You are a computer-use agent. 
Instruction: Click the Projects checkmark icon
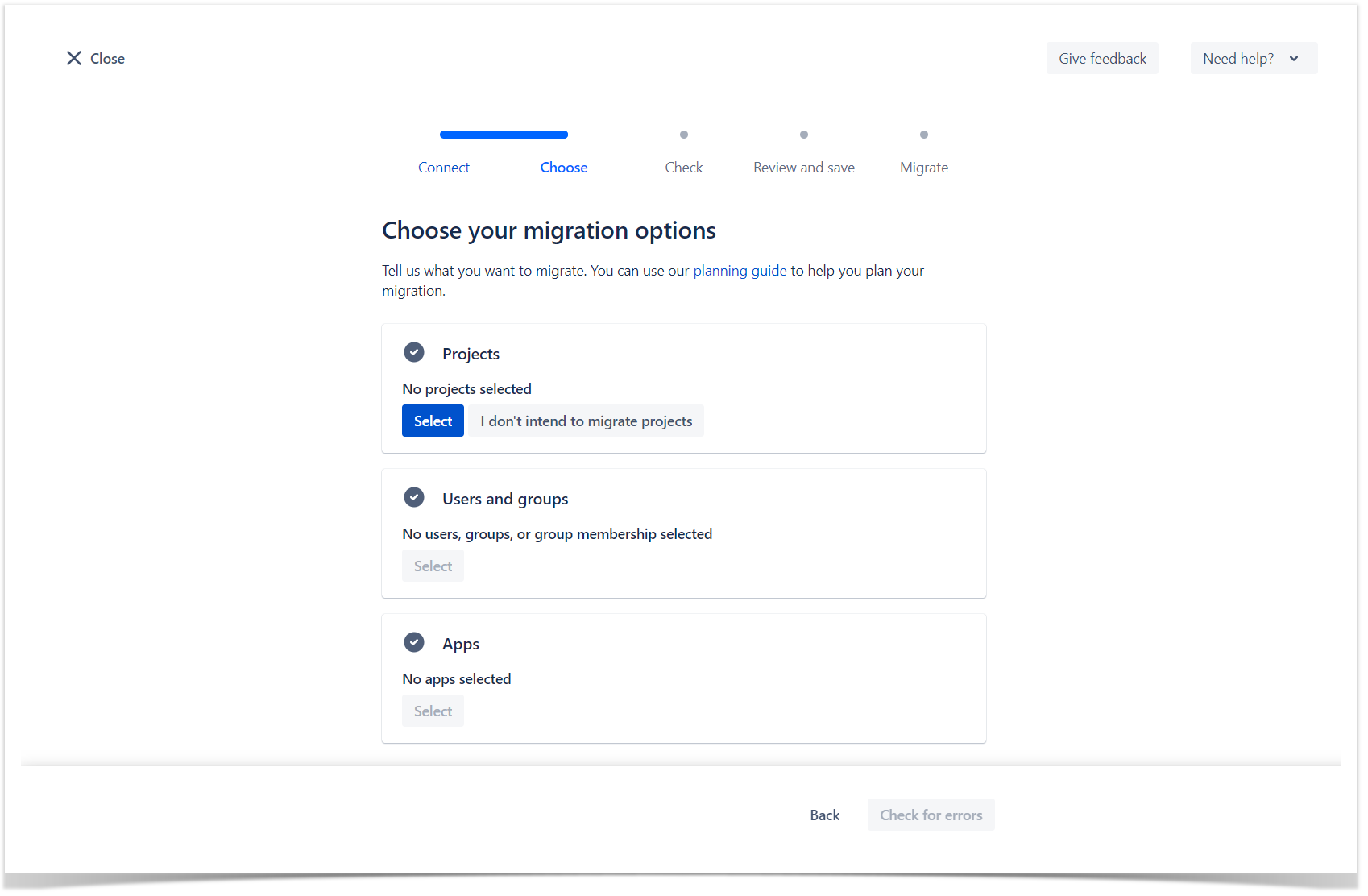[414, 353]
